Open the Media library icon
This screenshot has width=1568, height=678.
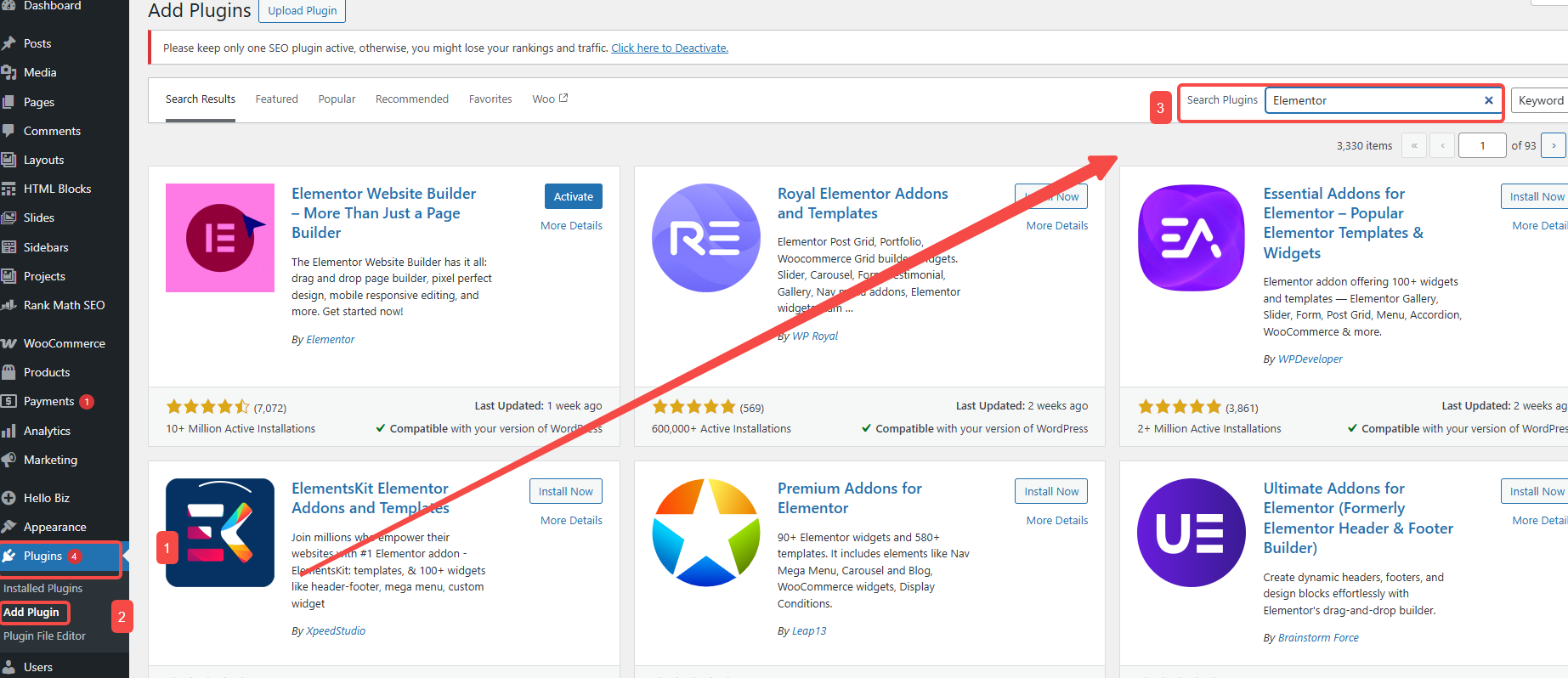coord(8,72)
